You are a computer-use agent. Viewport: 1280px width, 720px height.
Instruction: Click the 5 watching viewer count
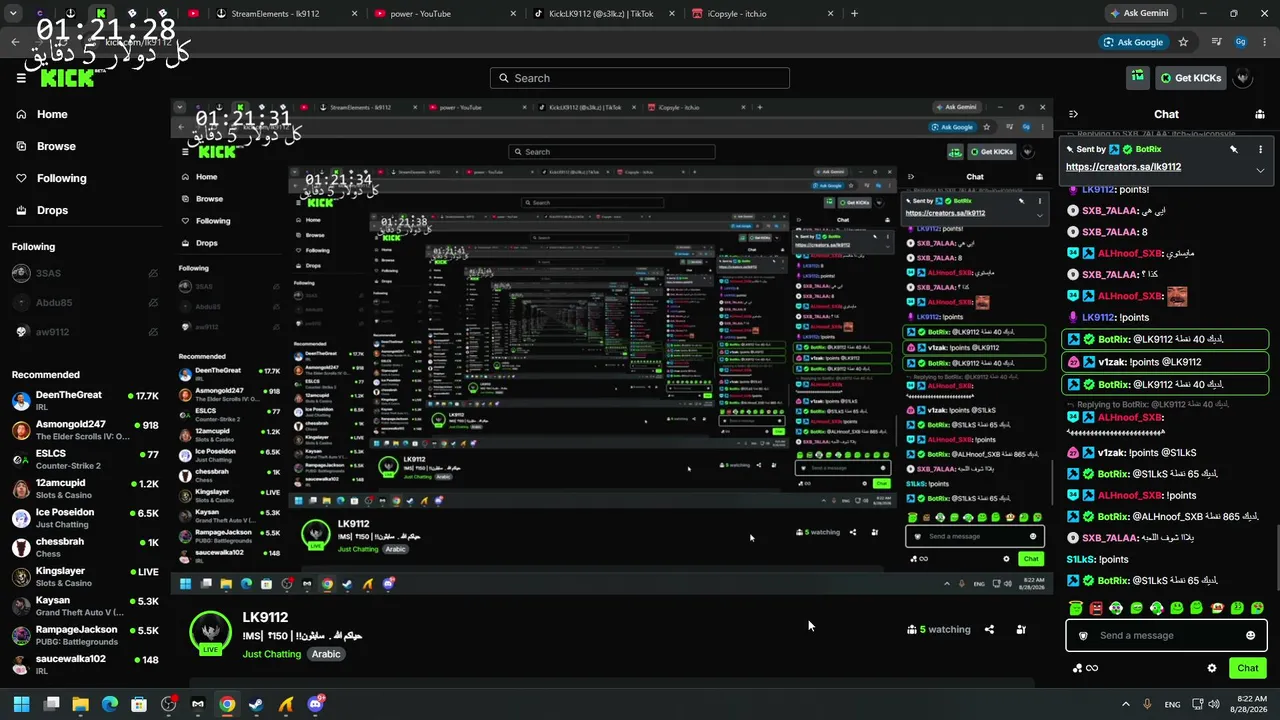click(x=939, y=630)
